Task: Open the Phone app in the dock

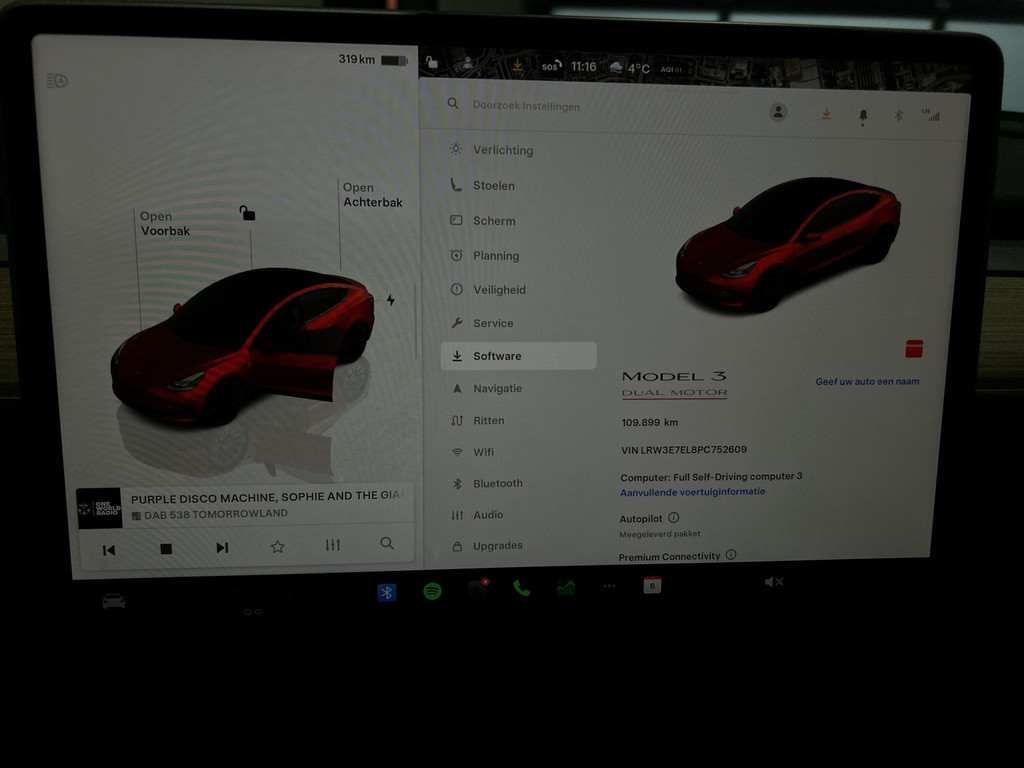Action: click(x=521, y=588)
